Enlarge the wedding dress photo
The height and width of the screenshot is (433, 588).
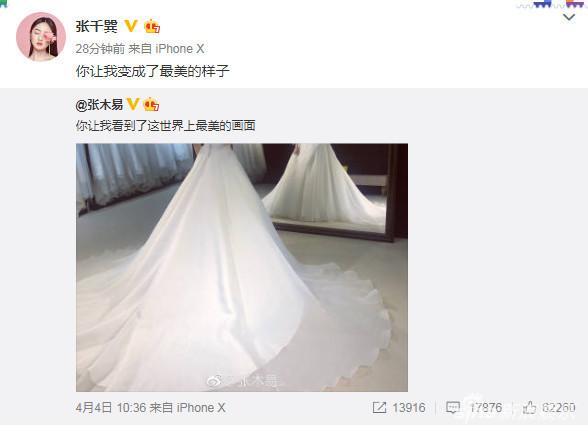pyautogui.click(x=242, y=267)
